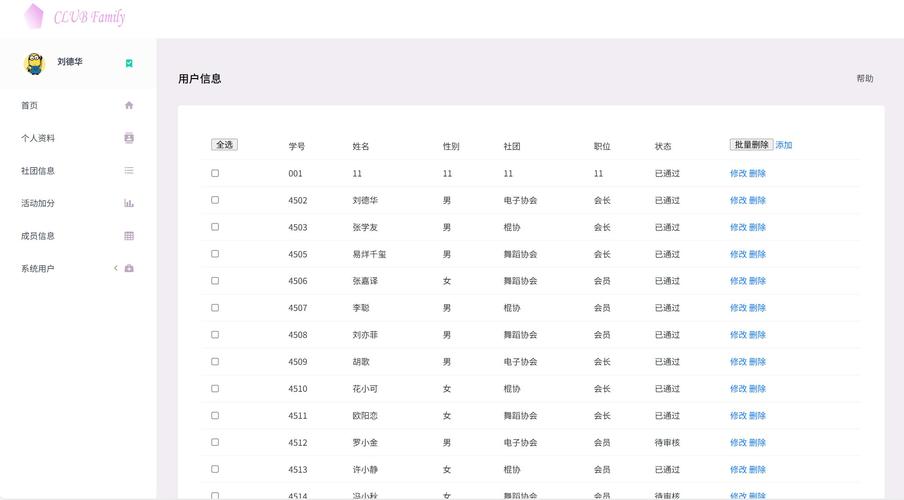
Task: Click 删除 for 张嘉译 row
Action: tap(757, 281)
